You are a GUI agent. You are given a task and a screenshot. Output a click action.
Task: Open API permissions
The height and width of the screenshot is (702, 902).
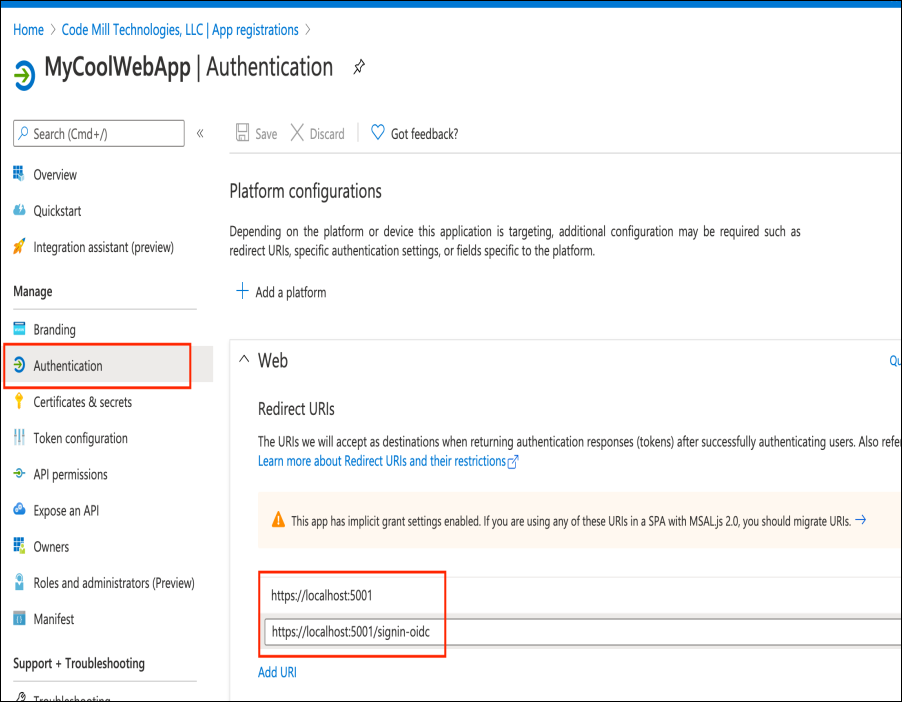click(x=70, y=474)
